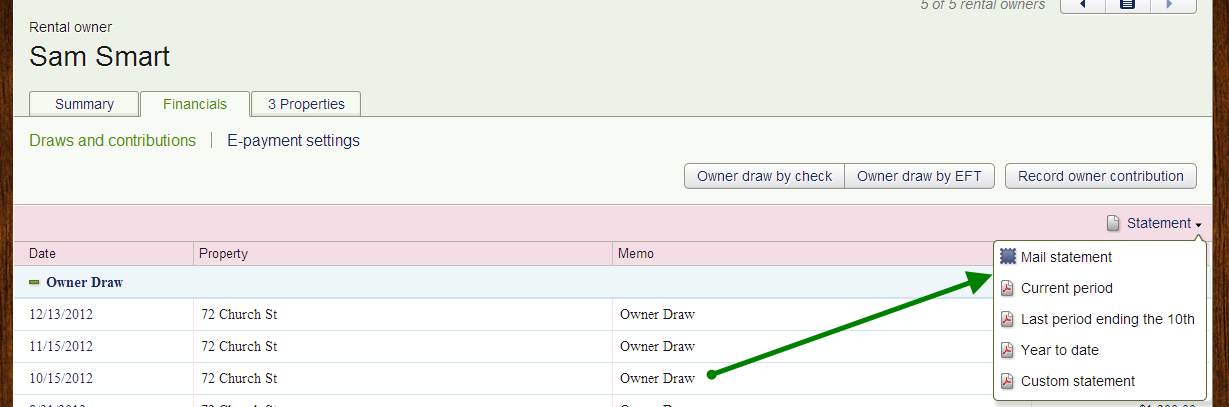Click the Custom statement PDF icon
Viewport: 1229px width, 407px height.
pyautogui.click(x=1007, y=381)
